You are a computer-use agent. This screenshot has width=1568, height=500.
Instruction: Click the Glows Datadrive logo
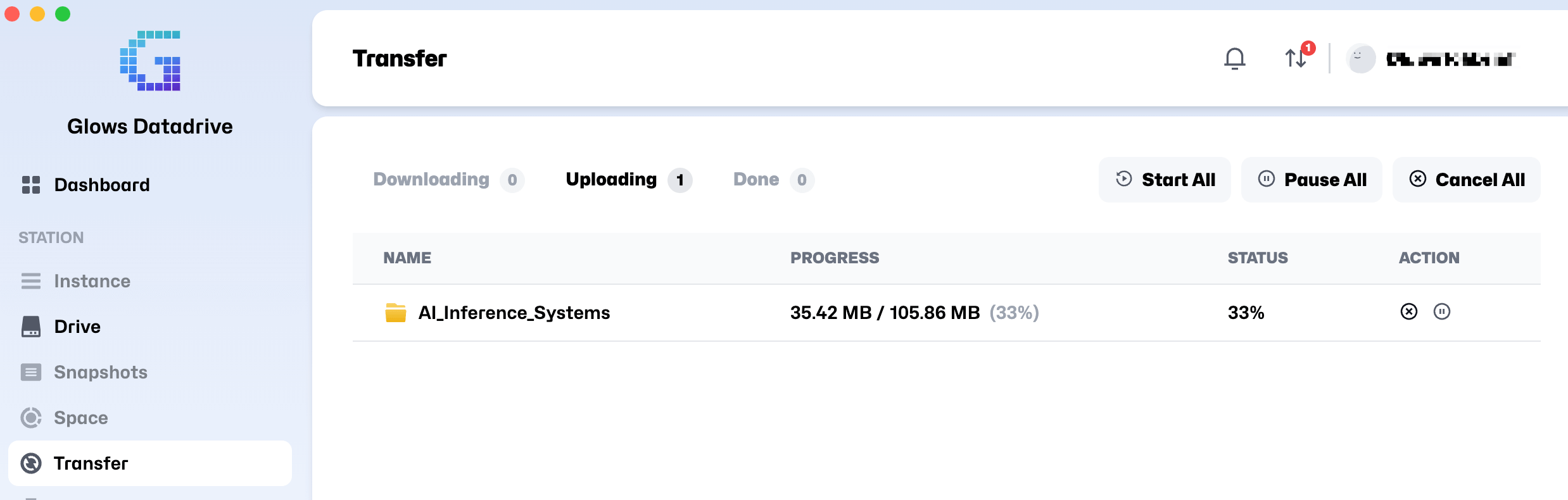[150, 61]
